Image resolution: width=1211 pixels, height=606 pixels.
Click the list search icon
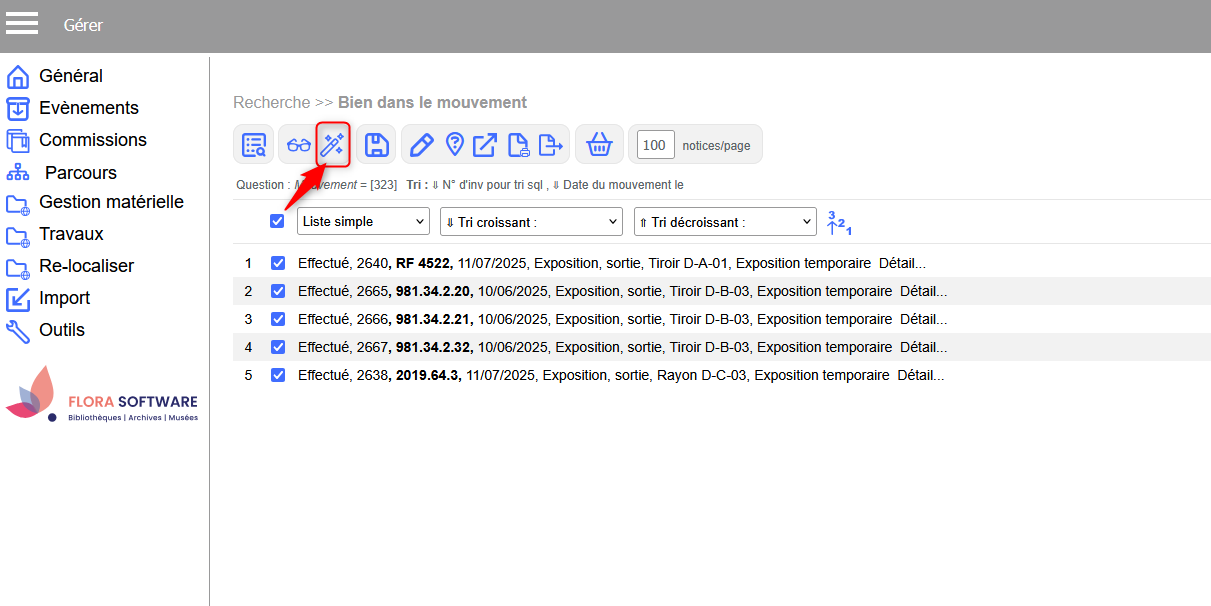pos(254,145)
